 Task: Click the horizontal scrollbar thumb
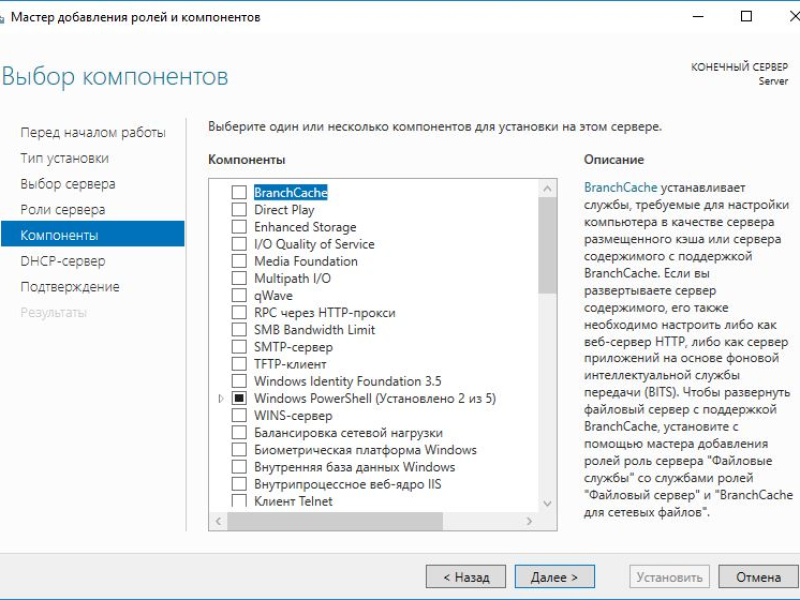pos(335,521)
